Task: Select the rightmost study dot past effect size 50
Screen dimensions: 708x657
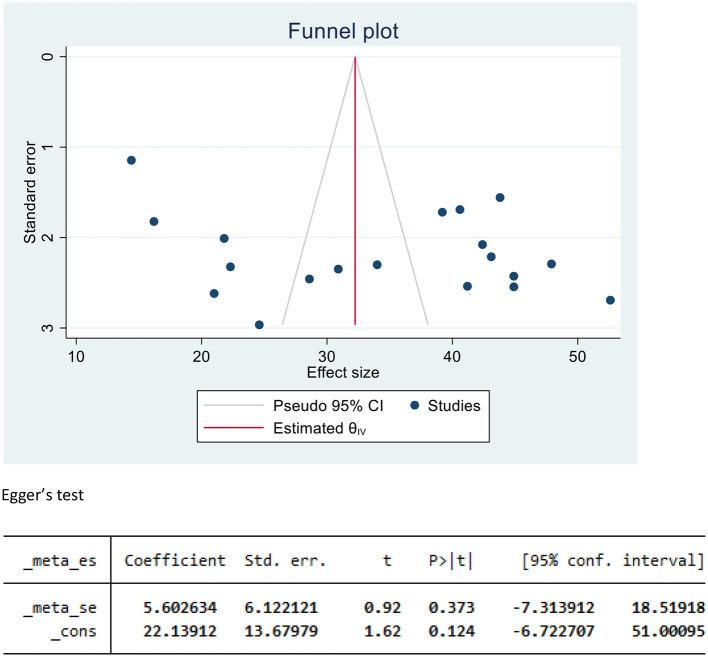Action: [x=610, y=300]
